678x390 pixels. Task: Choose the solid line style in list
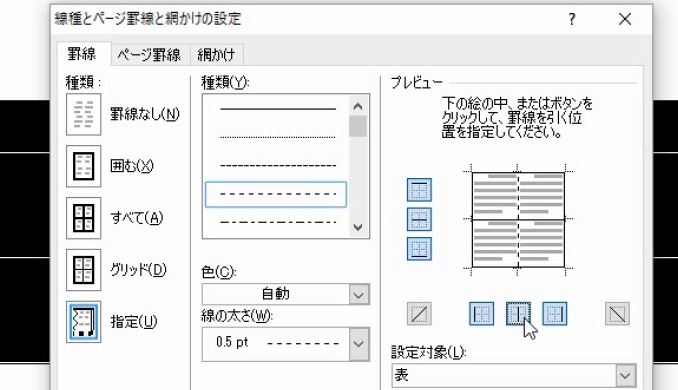coord(278,109)
